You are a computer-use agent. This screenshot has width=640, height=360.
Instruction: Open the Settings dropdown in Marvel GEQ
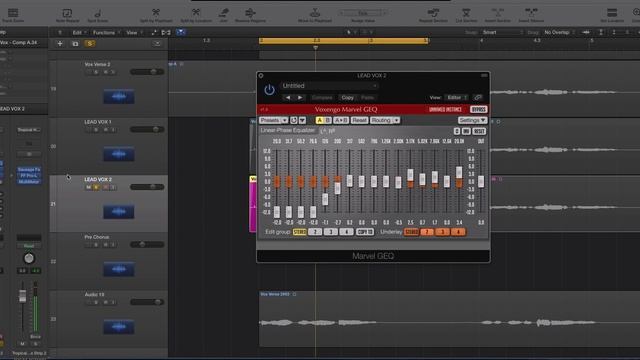(472, 120)
